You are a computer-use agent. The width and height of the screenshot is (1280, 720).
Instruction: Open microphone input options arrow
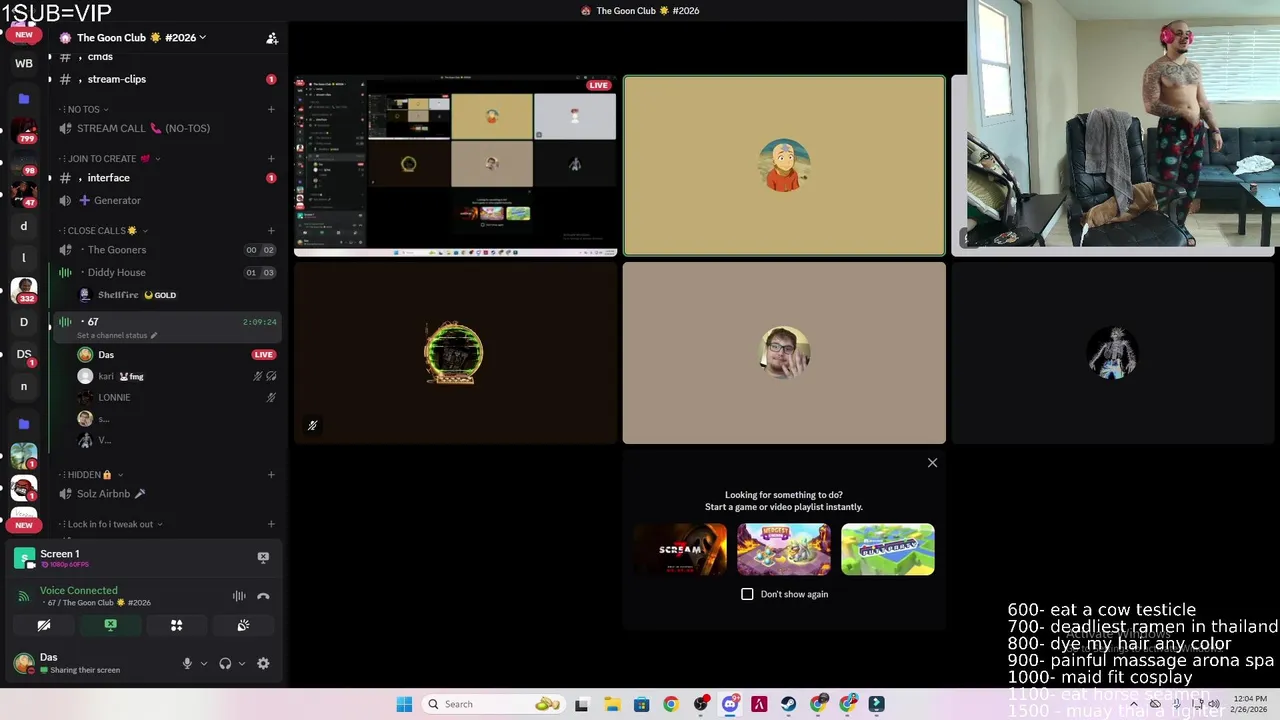point(204,663)
